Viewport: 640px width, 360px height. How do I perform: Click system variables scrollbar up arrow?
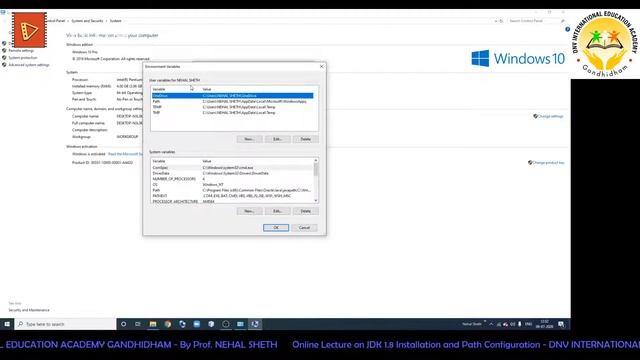(x=316, y=161)
